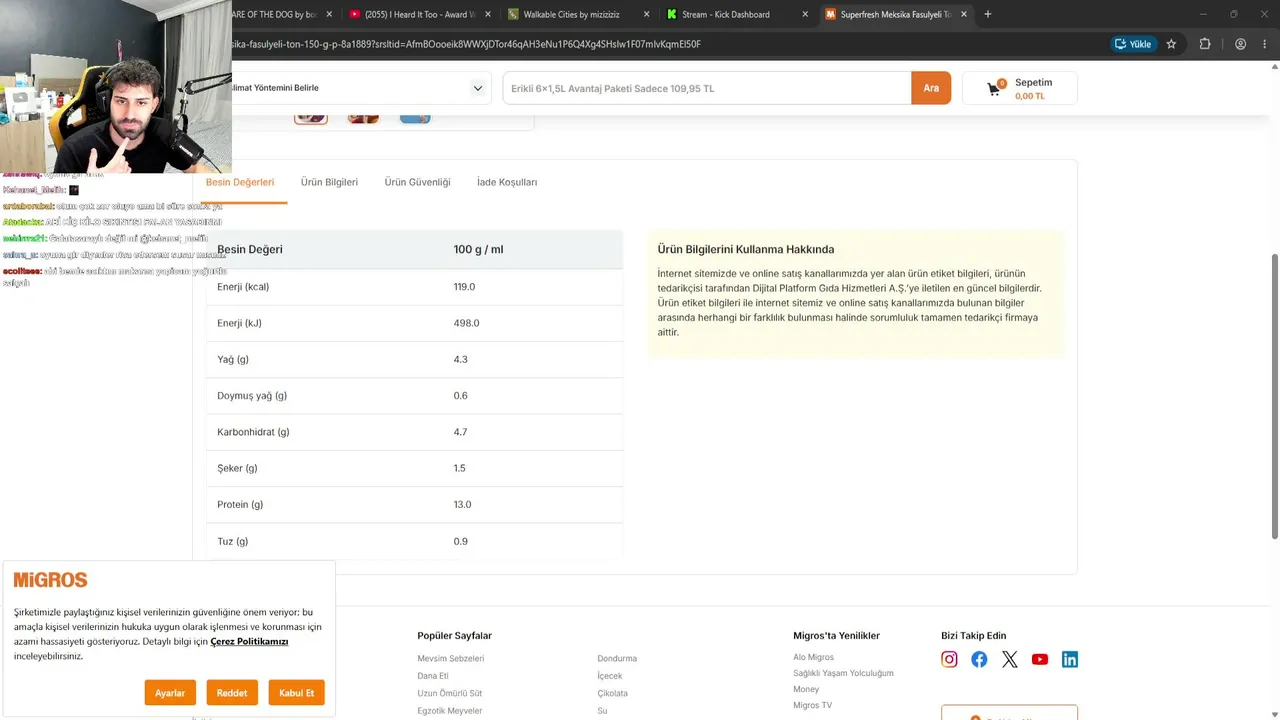1280x720 pixels.
Task: Bookmark this page with star icon
Action: point(1171,44)
